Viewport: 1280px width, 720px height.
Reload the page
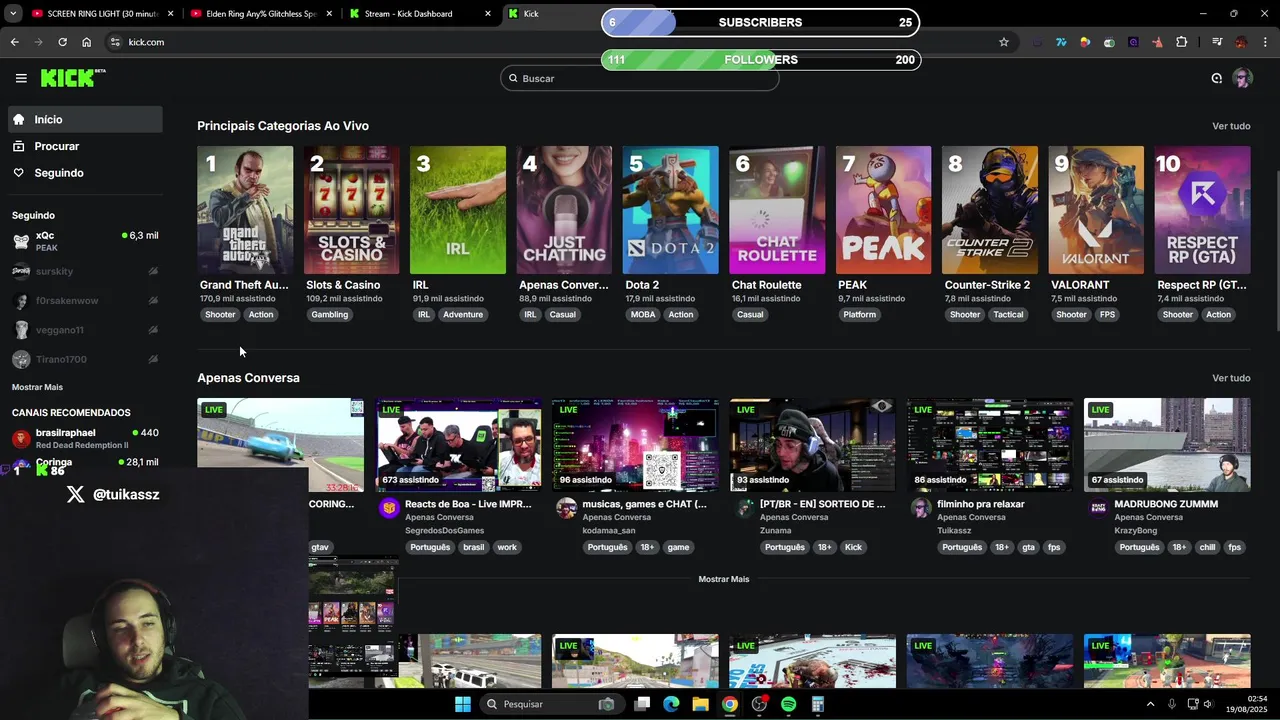pos(62,42)
